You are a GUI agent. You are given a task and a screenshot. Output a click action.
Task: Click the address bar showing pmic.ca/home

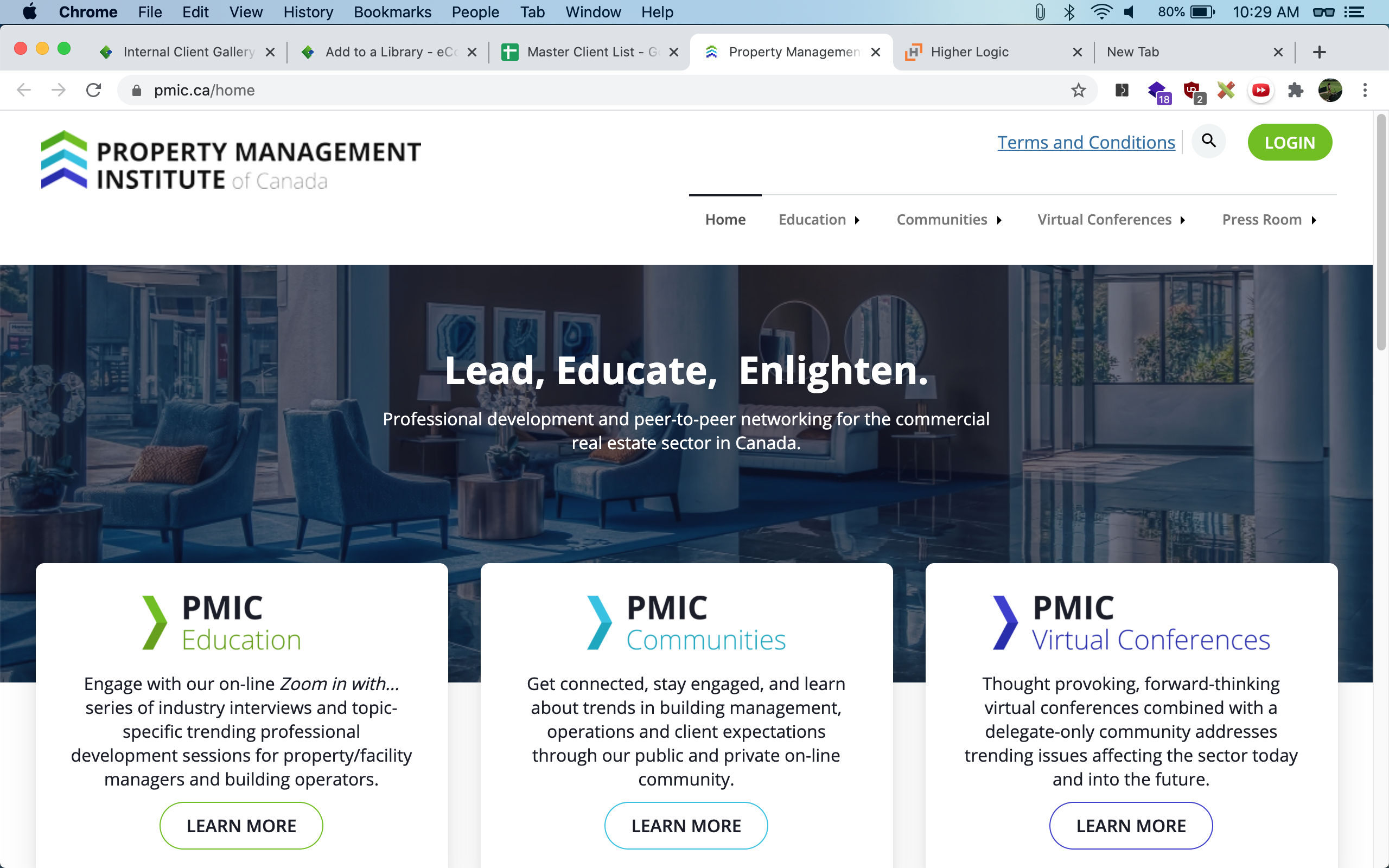point(574,90)
